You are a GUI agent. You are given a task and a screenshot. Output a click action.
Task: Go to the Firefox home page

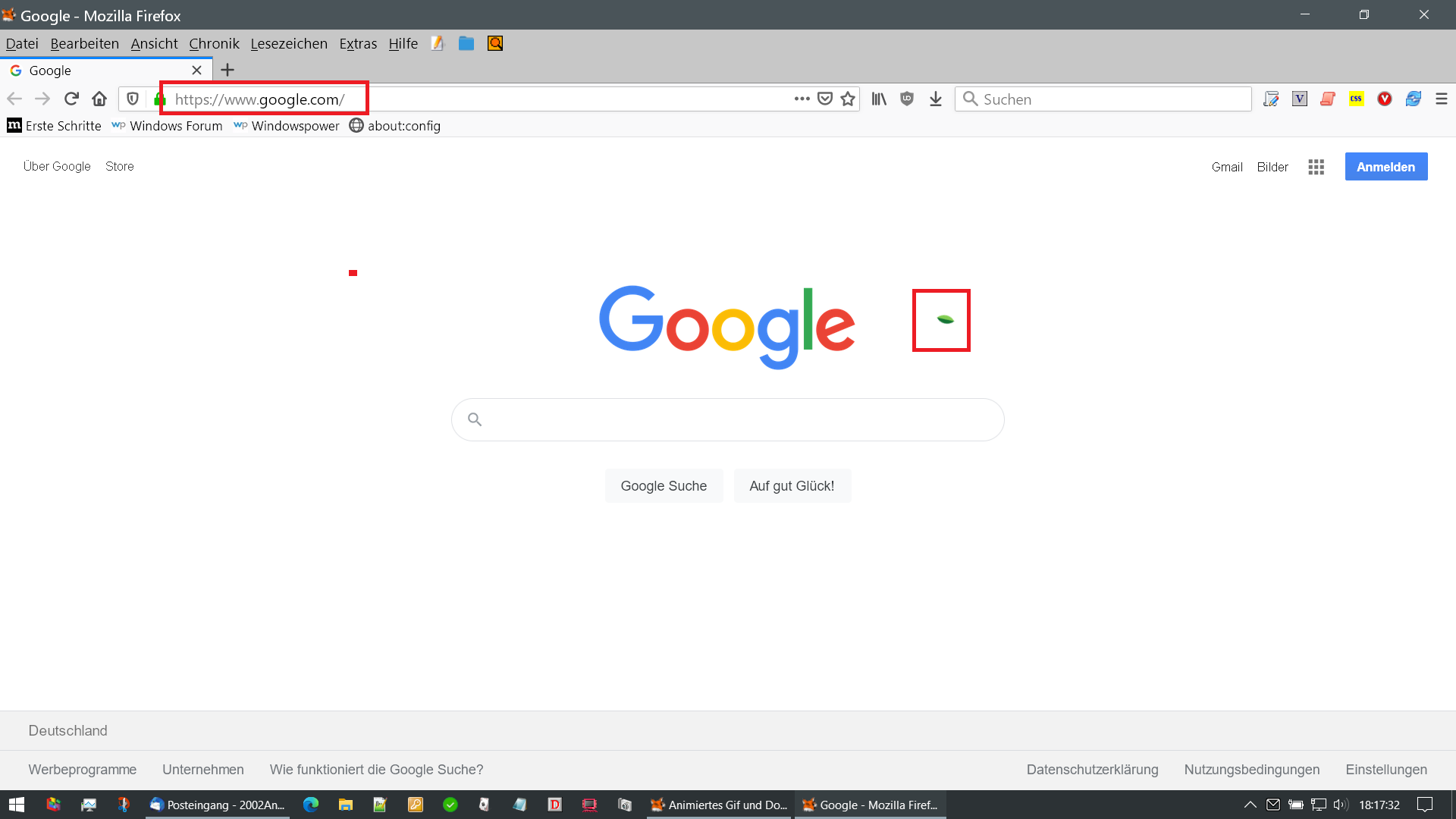tap(99, 99)
